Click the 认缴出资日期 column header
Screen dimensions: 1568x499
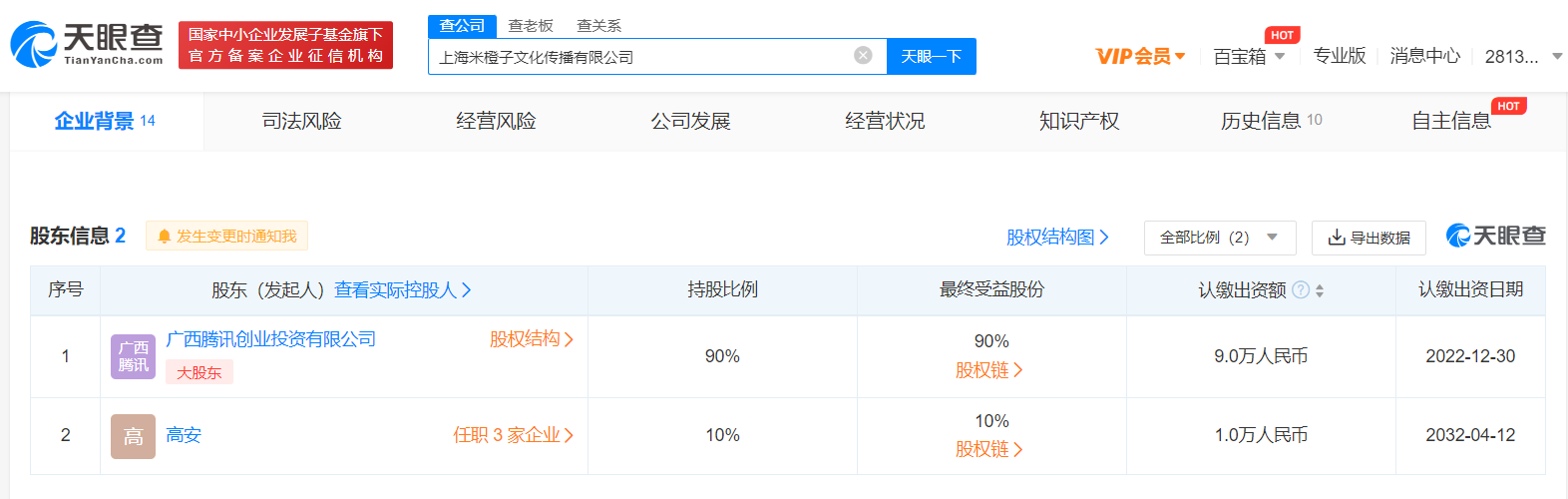[x=1470, y=289]
